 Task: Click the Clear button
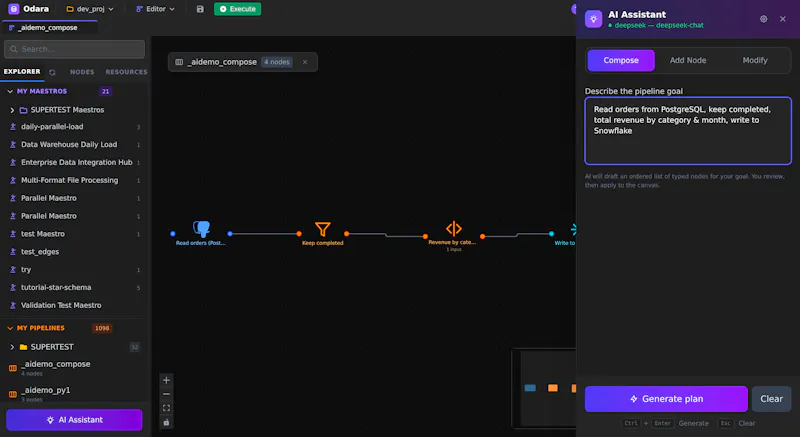pyautogui.click(x=771, y=399)
